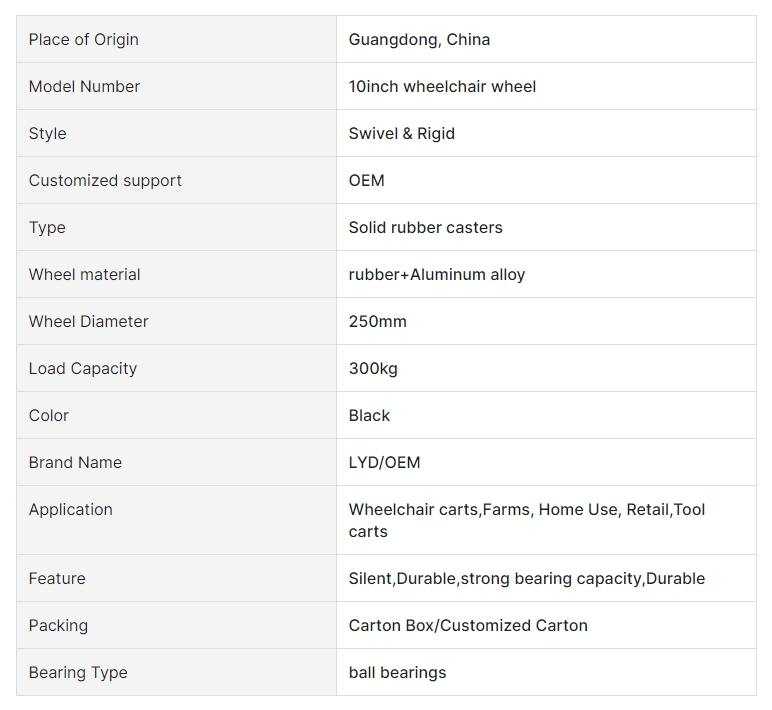The height and width of the screenshot is (710, 772).
Task: Select the rubber+Aluminum alloy value
Action: pos(437,274)
